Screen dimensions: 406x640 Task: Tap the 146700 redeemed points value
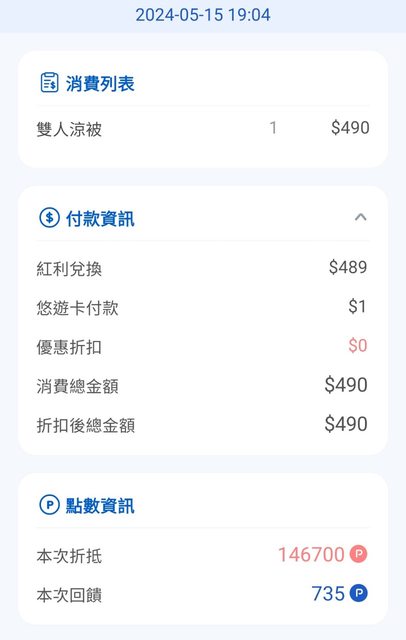[x=311, y=555]
